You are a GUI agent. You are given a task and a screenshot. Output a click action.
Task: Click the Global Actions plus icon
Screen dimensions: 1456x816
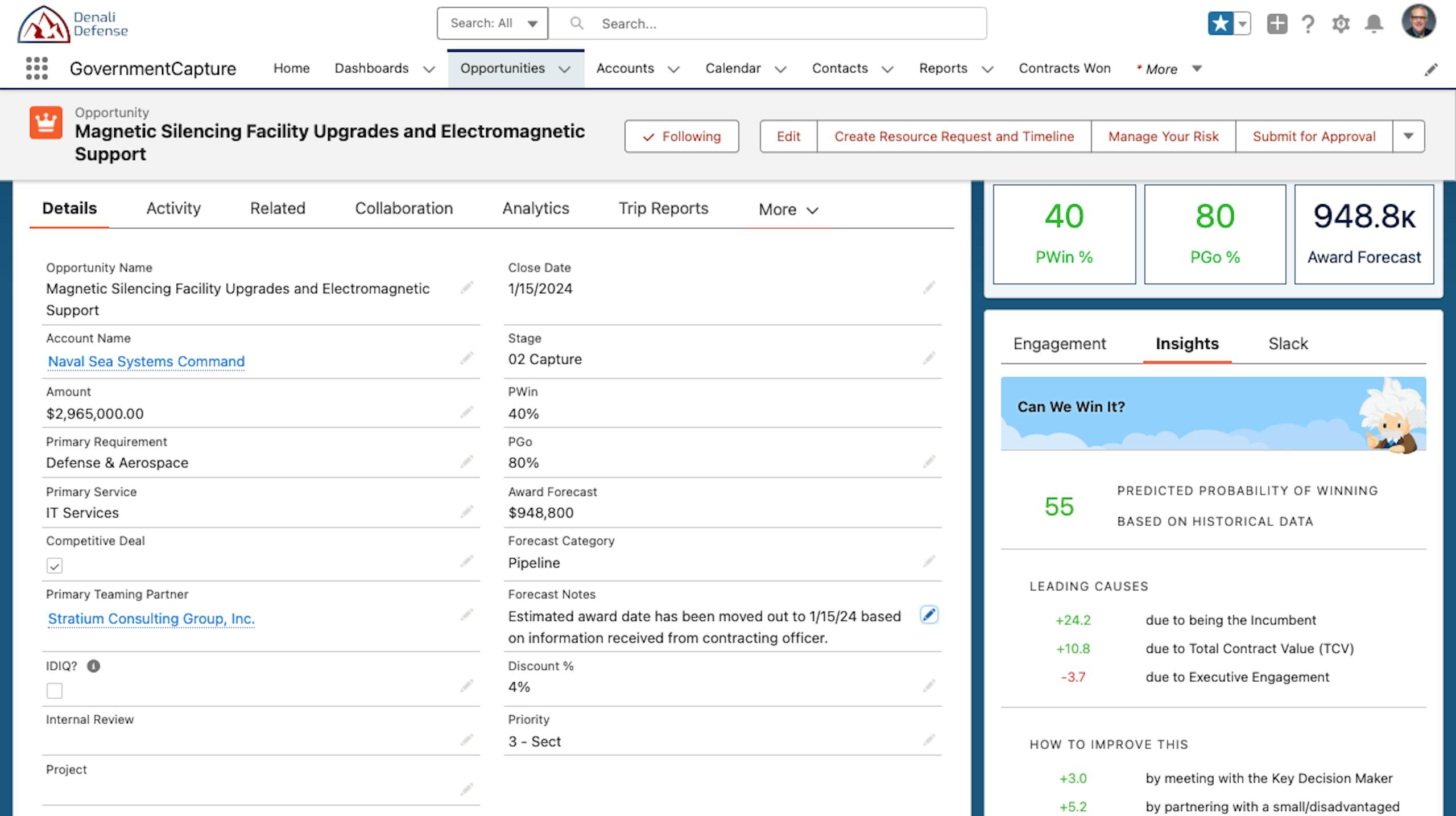[1277, 24]
